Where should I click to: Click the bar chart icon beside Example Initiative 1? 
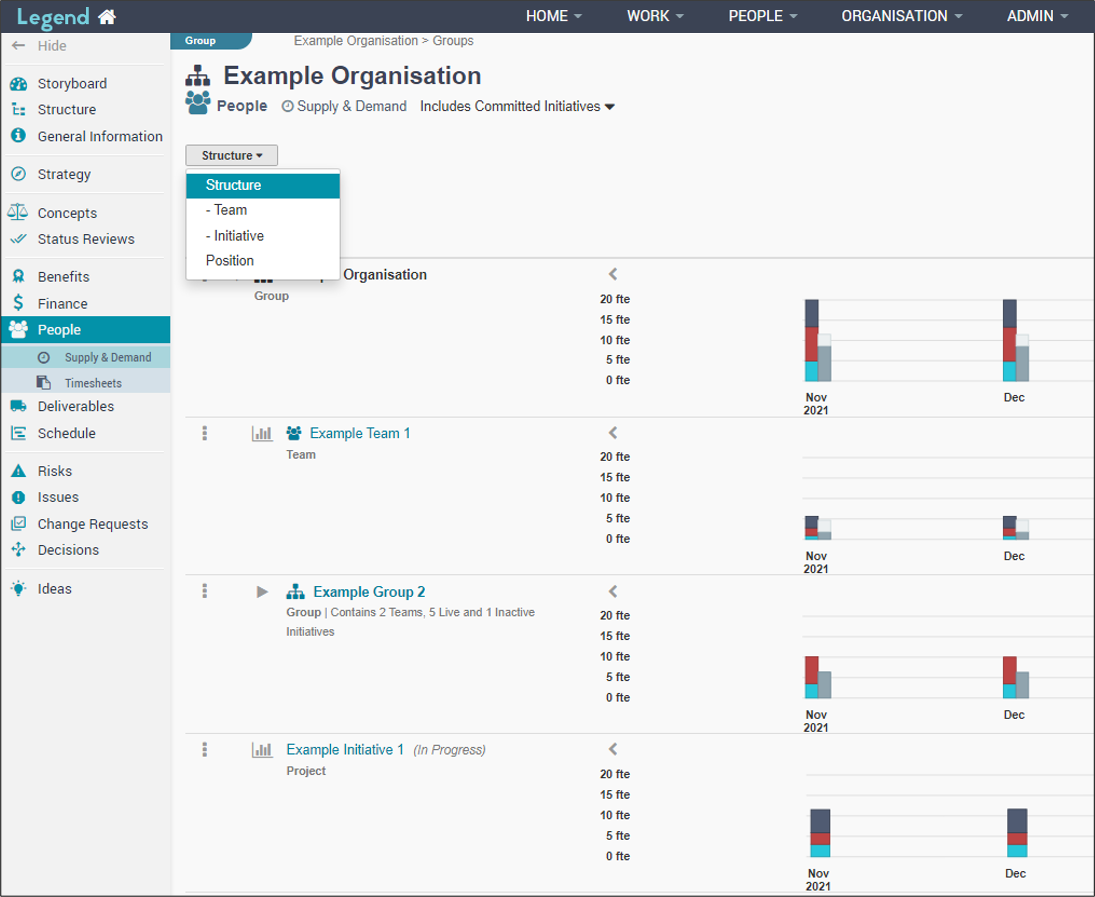[262, 749]
